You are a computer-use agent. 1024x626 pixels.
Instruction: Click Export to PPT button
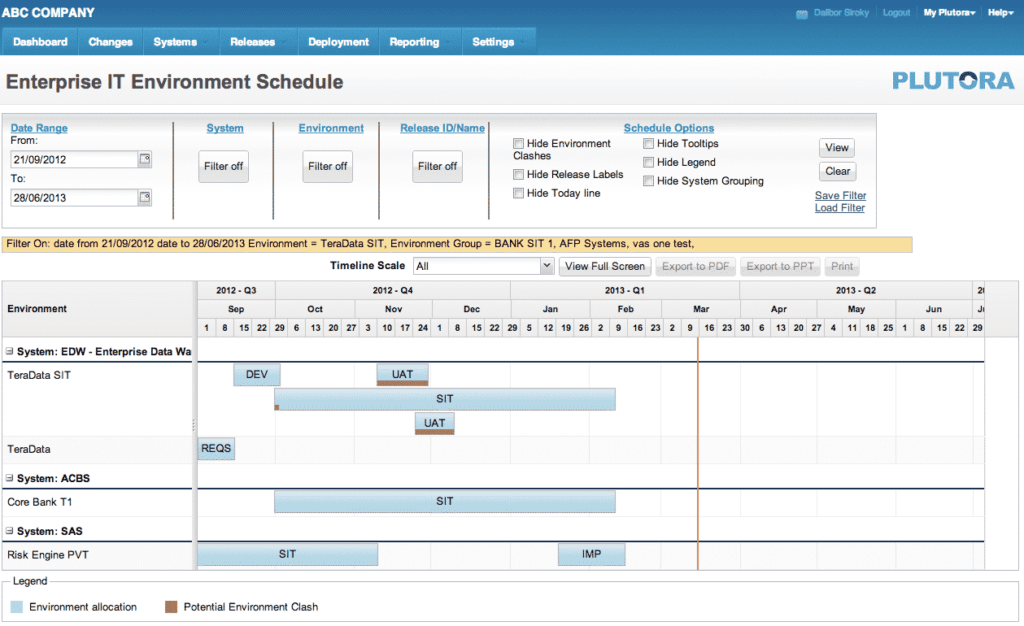780,266
